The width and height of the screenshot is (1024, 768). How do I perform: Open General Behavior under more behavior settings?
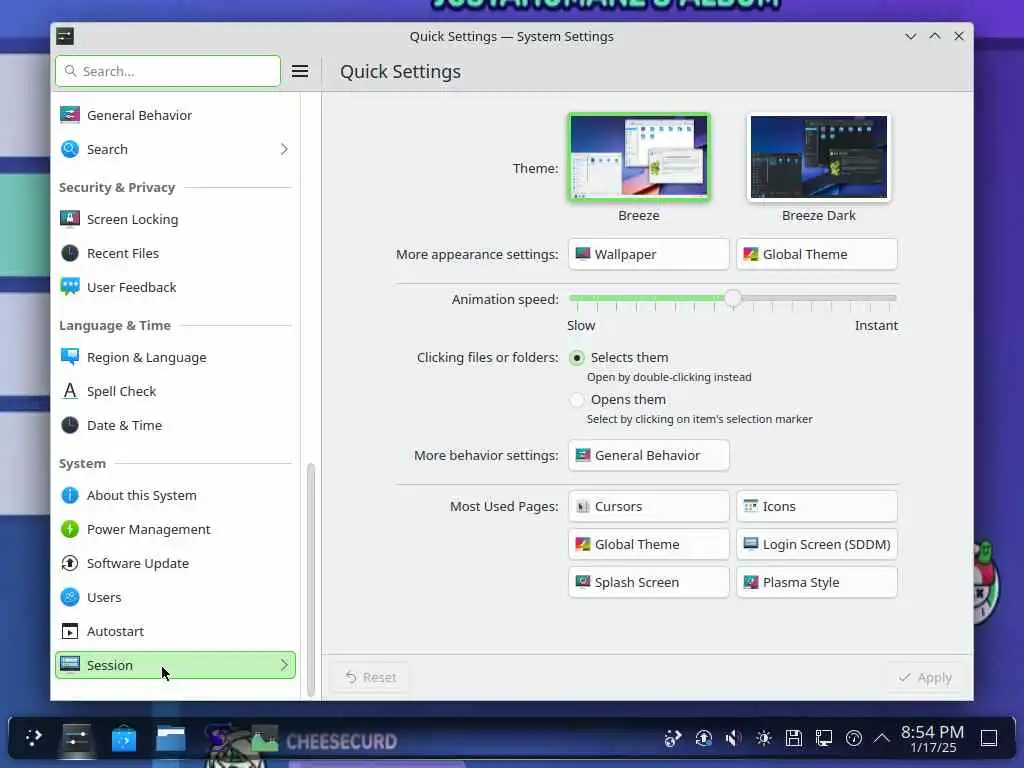(x=648, y=455)
